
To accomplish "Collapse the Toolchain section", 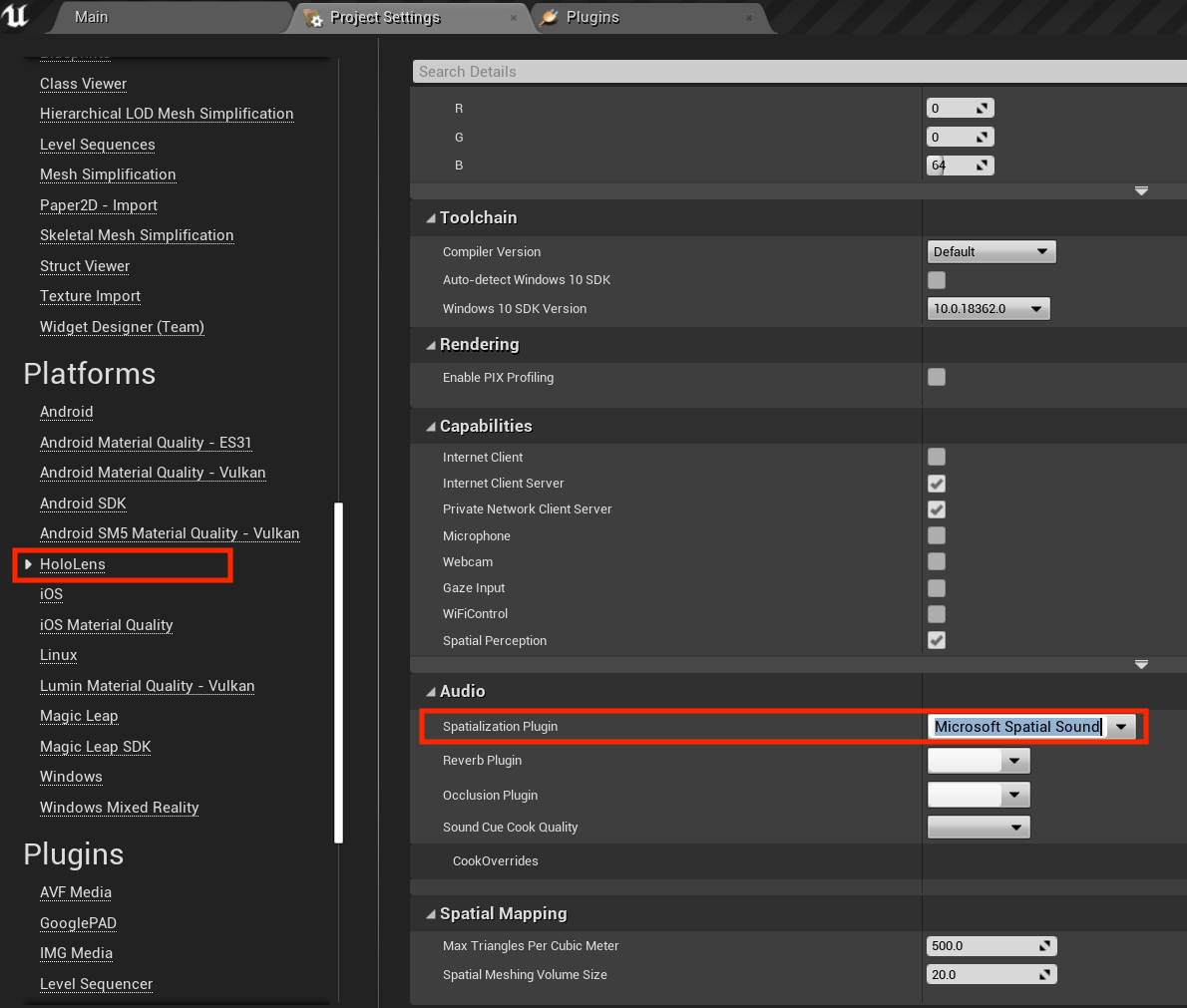I will [431, 218].
